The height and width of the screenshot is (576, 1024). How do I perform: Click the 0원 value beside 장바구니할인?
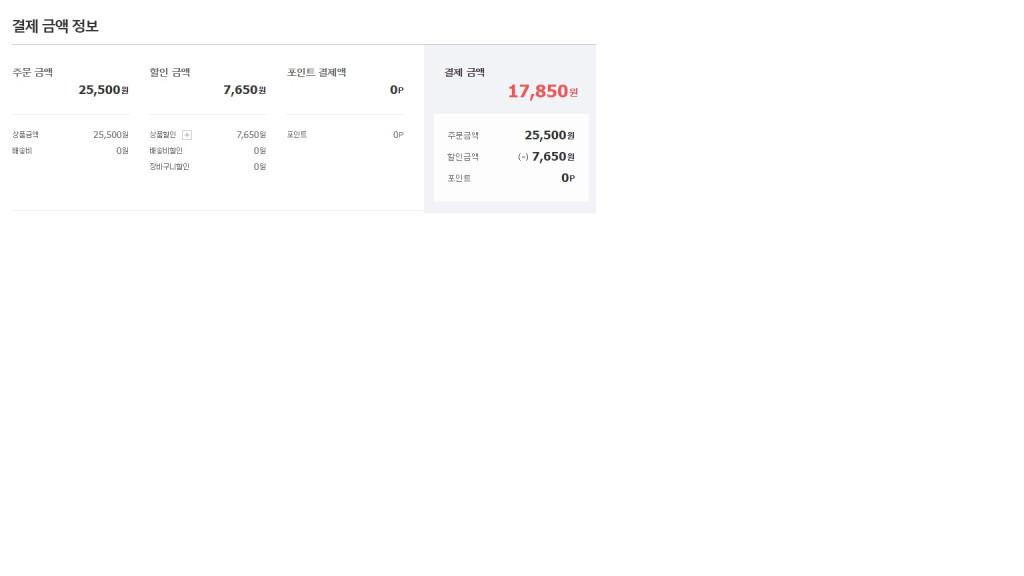point(260,167)
